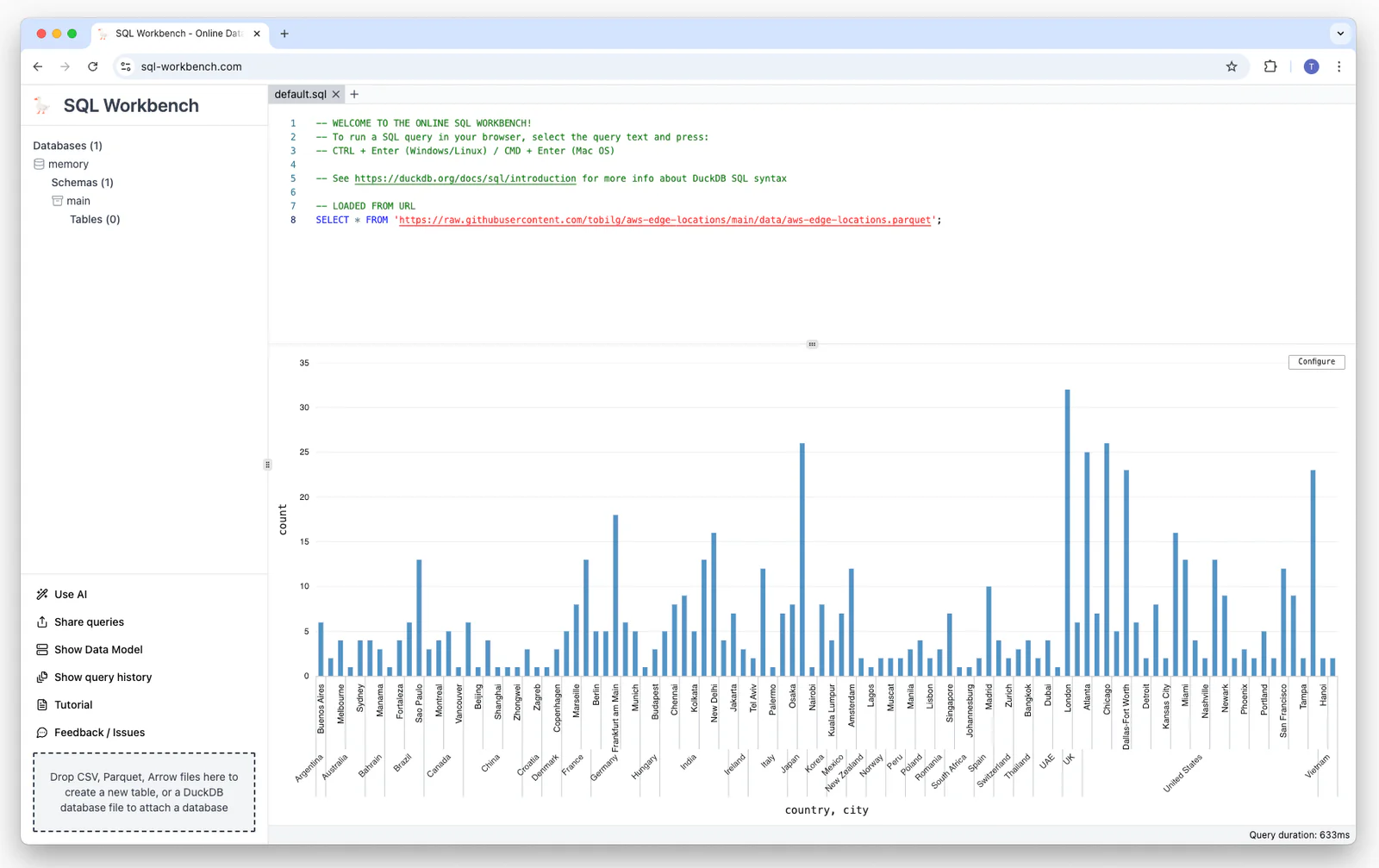
Task: Click the Tutorial document icon
Action: [x=42, y=704]
